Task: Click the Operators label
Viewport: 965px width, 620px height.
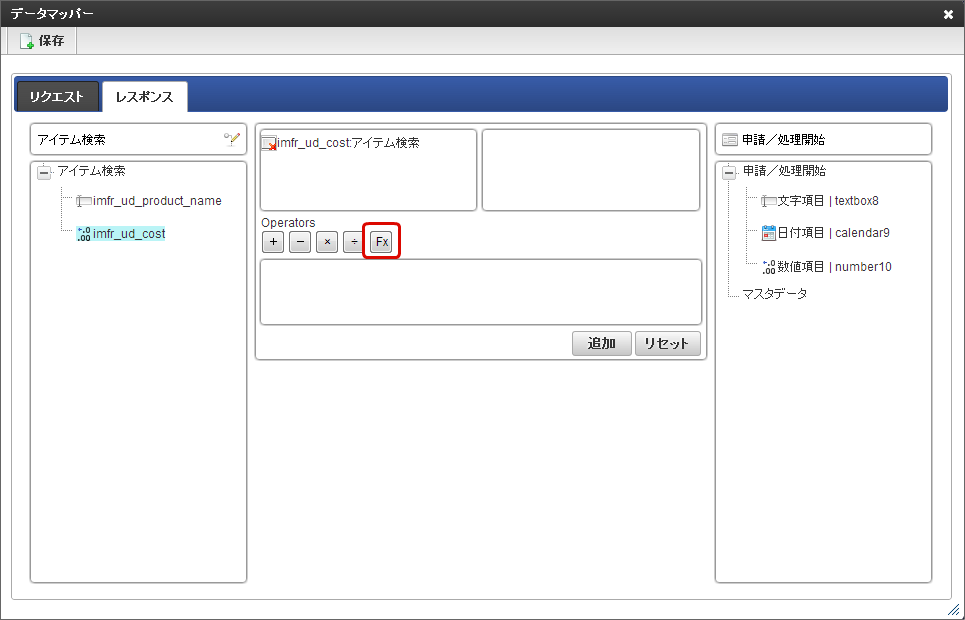Action: point(288,223)
